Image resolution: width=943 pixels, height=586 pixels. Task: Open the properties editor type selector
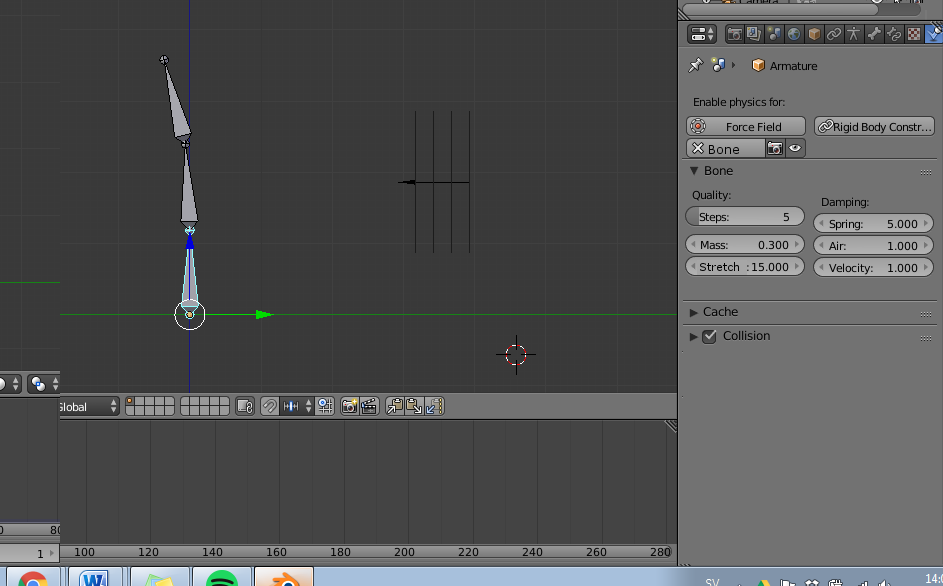click(x=701, y=34)
